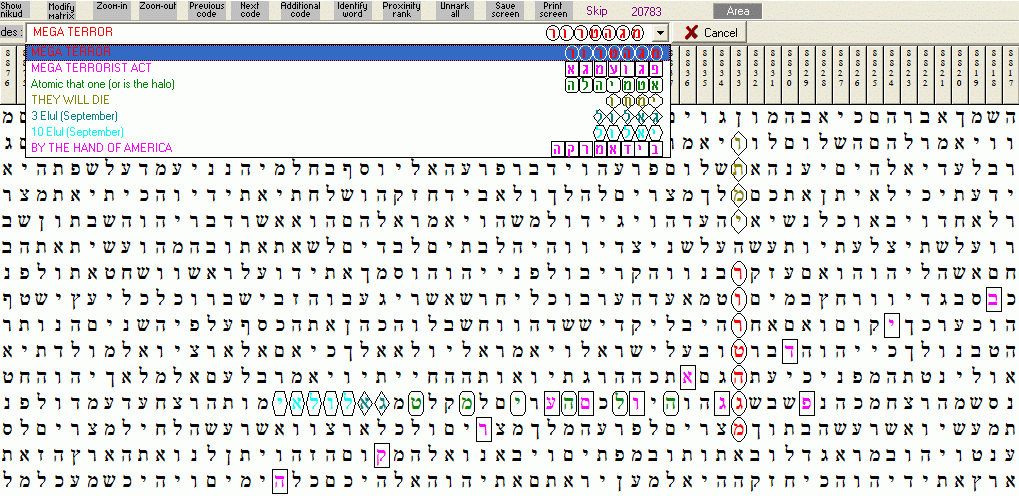Image resolution: width=1019 pixels, height=496 pixels.
Task: Select '10 Elul (September)' list entry
Action: pos(348,132)
